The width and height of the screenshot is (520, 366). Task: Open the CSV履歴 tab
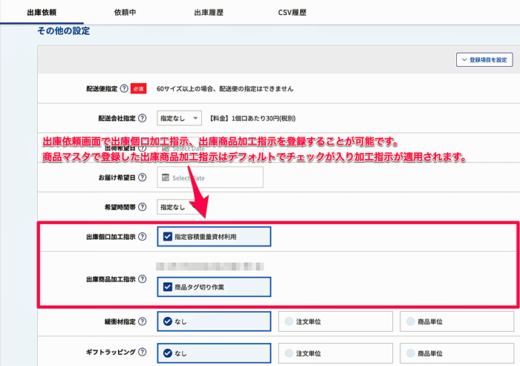(x=292, y=12)
